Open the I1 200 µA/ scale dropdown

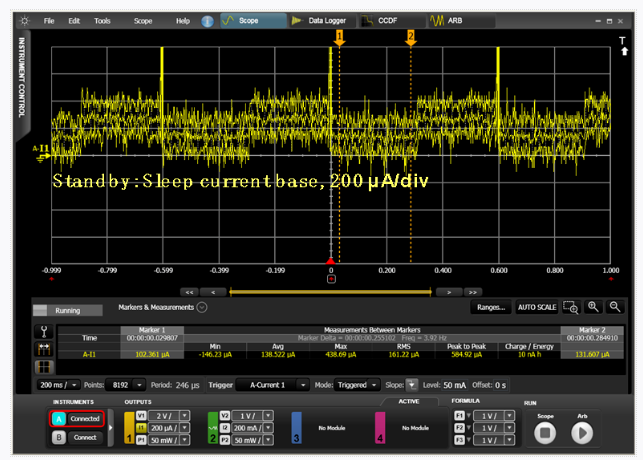185,428
